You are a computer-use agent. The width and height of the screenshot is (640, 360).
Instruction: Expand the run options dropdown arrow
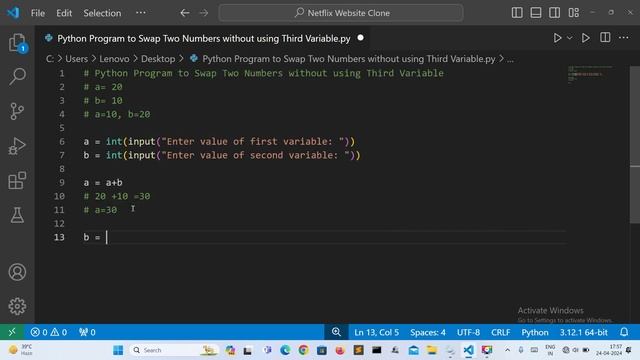[569, 38]
